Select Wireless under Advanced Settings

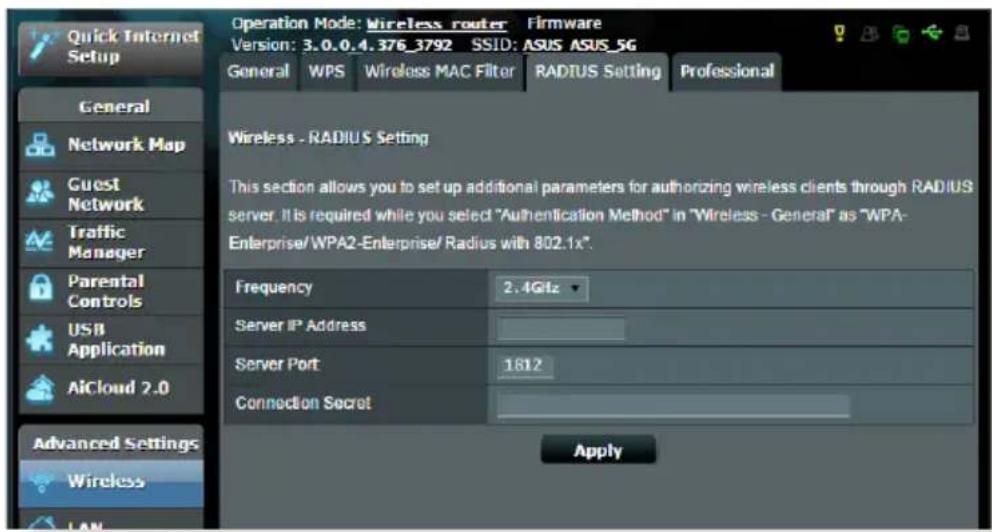click(111, 482)
